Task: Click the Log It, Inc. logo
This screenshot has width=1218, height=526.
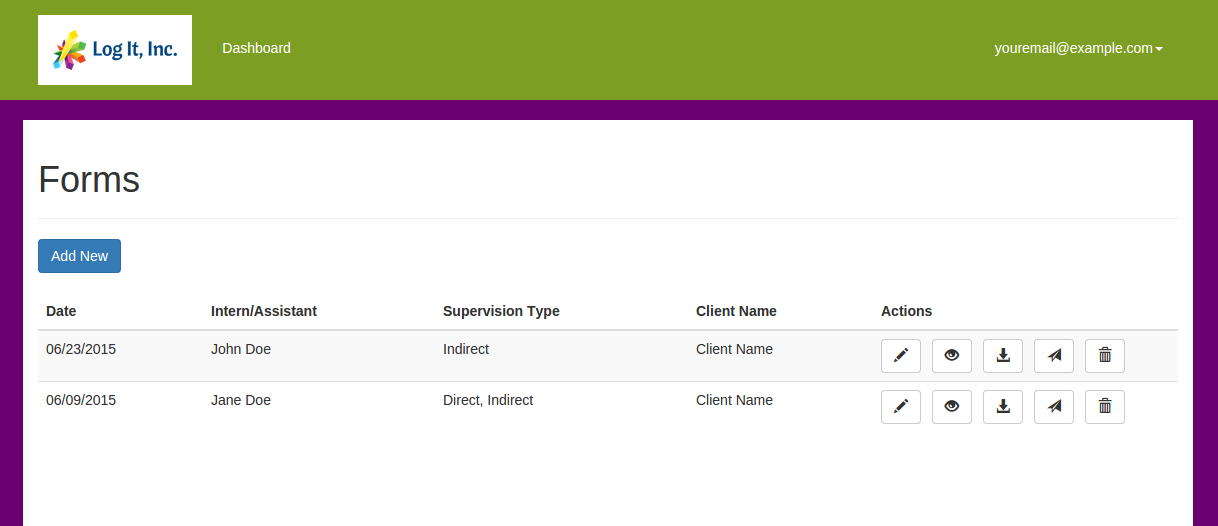Action: pos(115,50)
